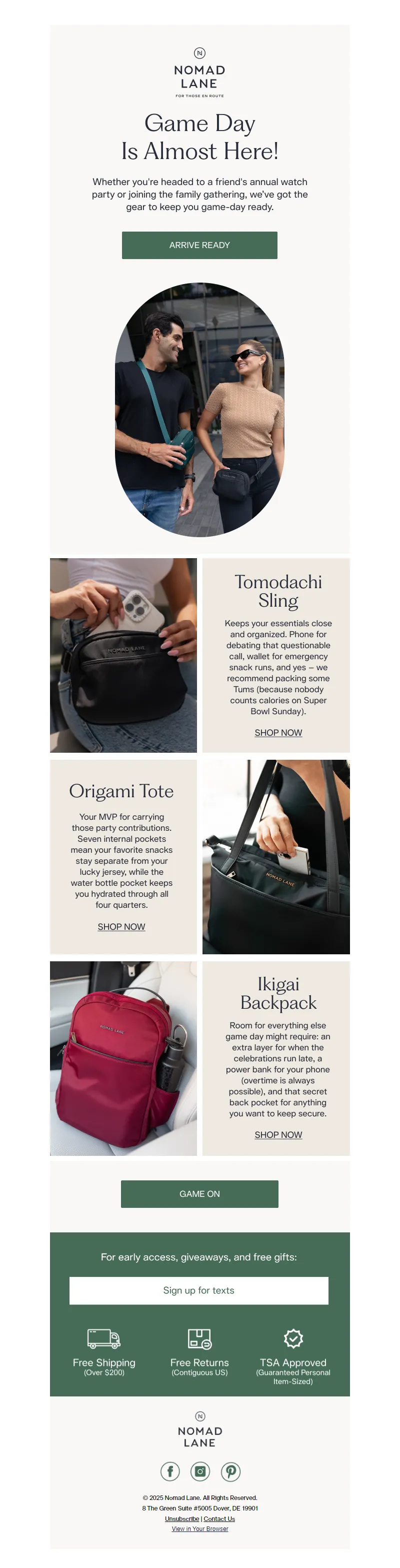Click the Nomad Lane logo at top
Viewport: 400px width, 1568px height.
(x=199, y=73)
